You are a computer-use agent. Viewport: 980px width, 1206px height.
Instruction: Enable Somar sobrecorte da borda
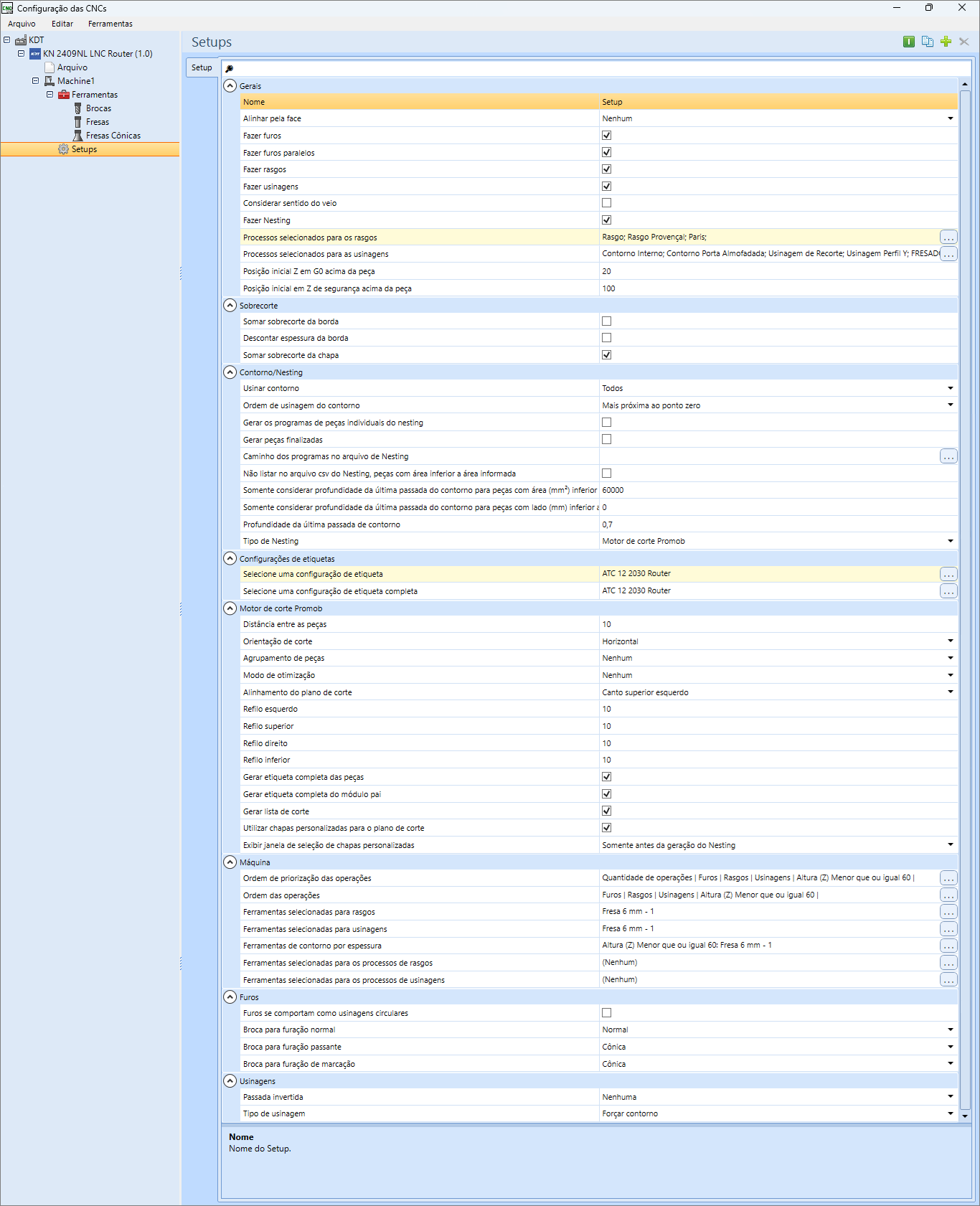606,321
